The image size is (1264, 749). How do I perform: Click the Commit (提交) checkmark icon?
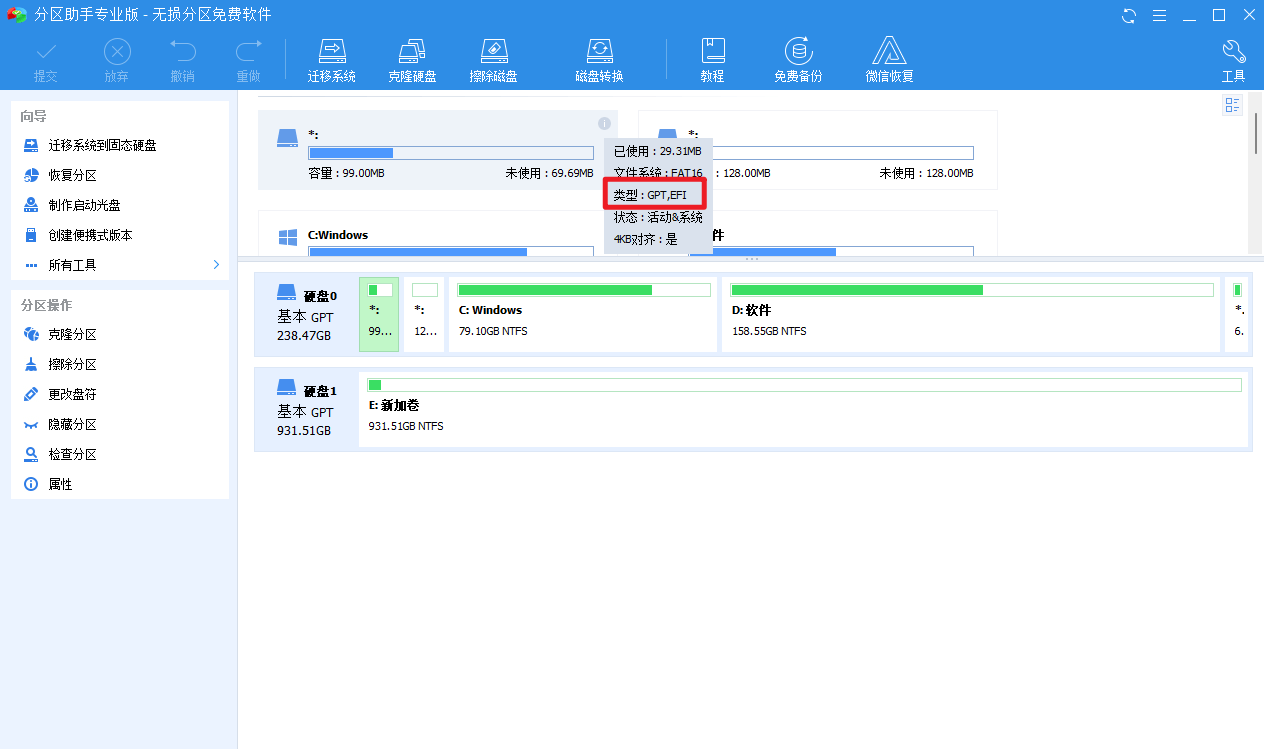click(x=46, y=57)
